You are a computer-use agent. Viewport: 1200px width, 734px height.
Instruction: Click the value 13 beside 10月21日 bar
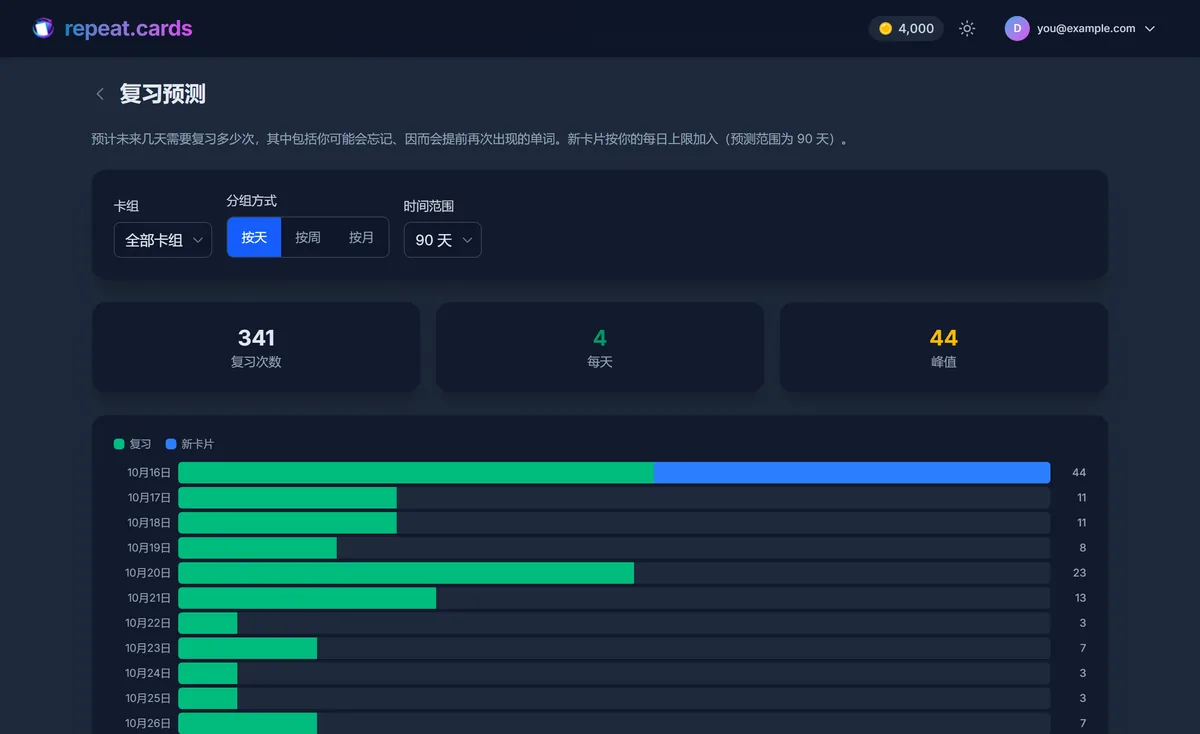click(1081, 598)
